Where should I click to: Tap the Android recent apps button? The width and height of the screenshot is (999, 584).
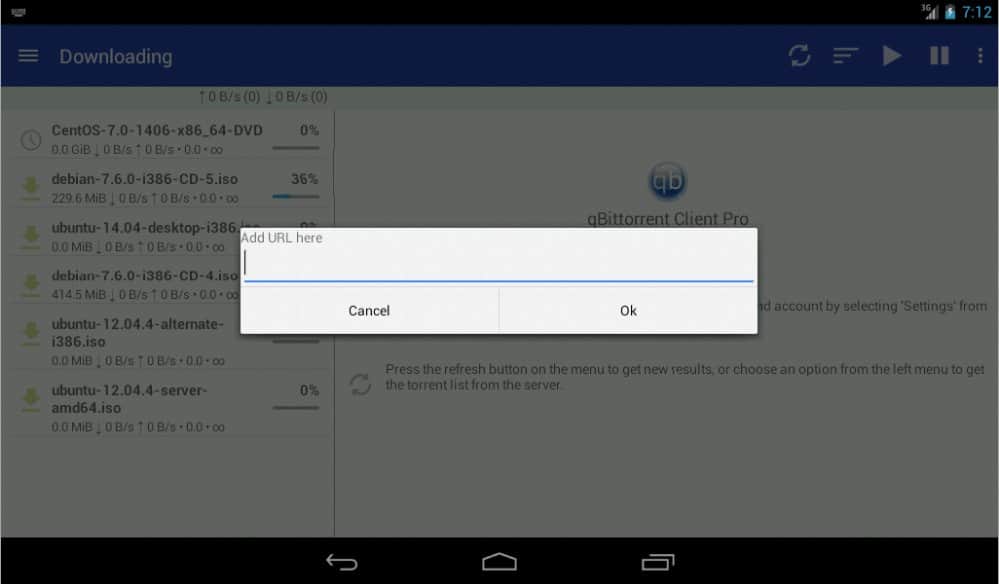657,562
